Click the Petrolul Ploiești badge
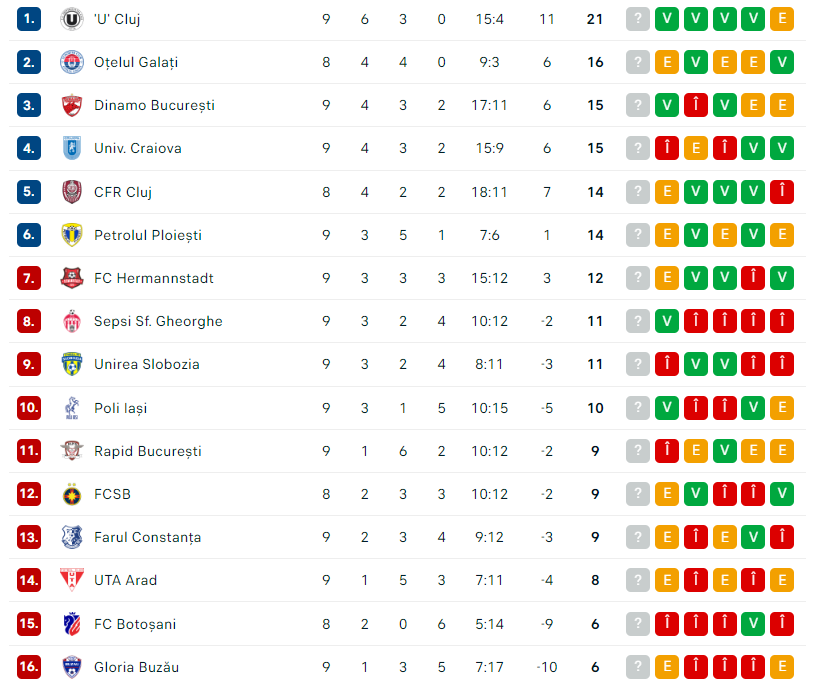 point(72,235)
